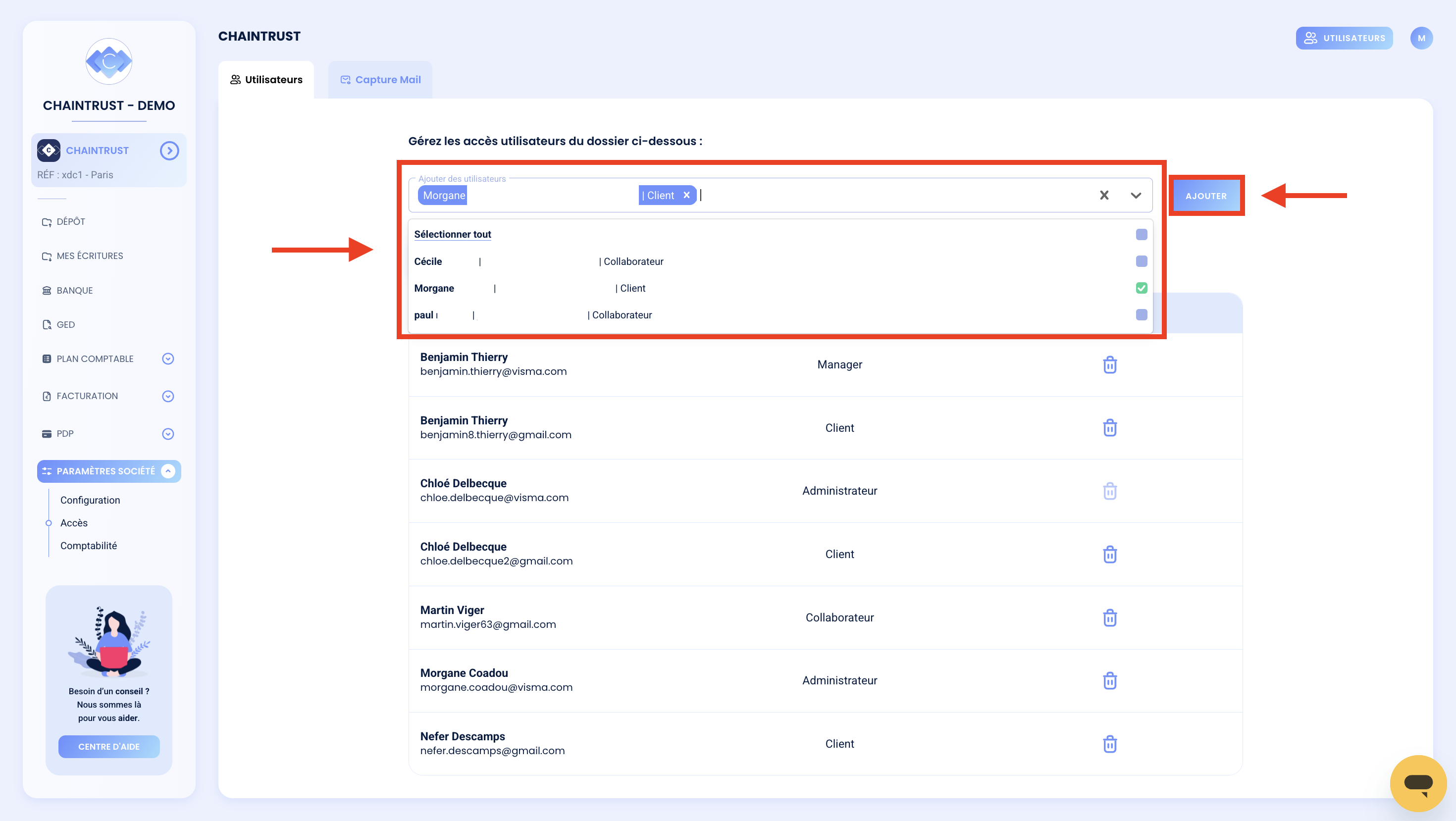Collapse the PARAMÈTRES SOCIÉTÉ chevron
Image resolution: width=1456 pixels, height=821 pixels.
coord(168,471)
